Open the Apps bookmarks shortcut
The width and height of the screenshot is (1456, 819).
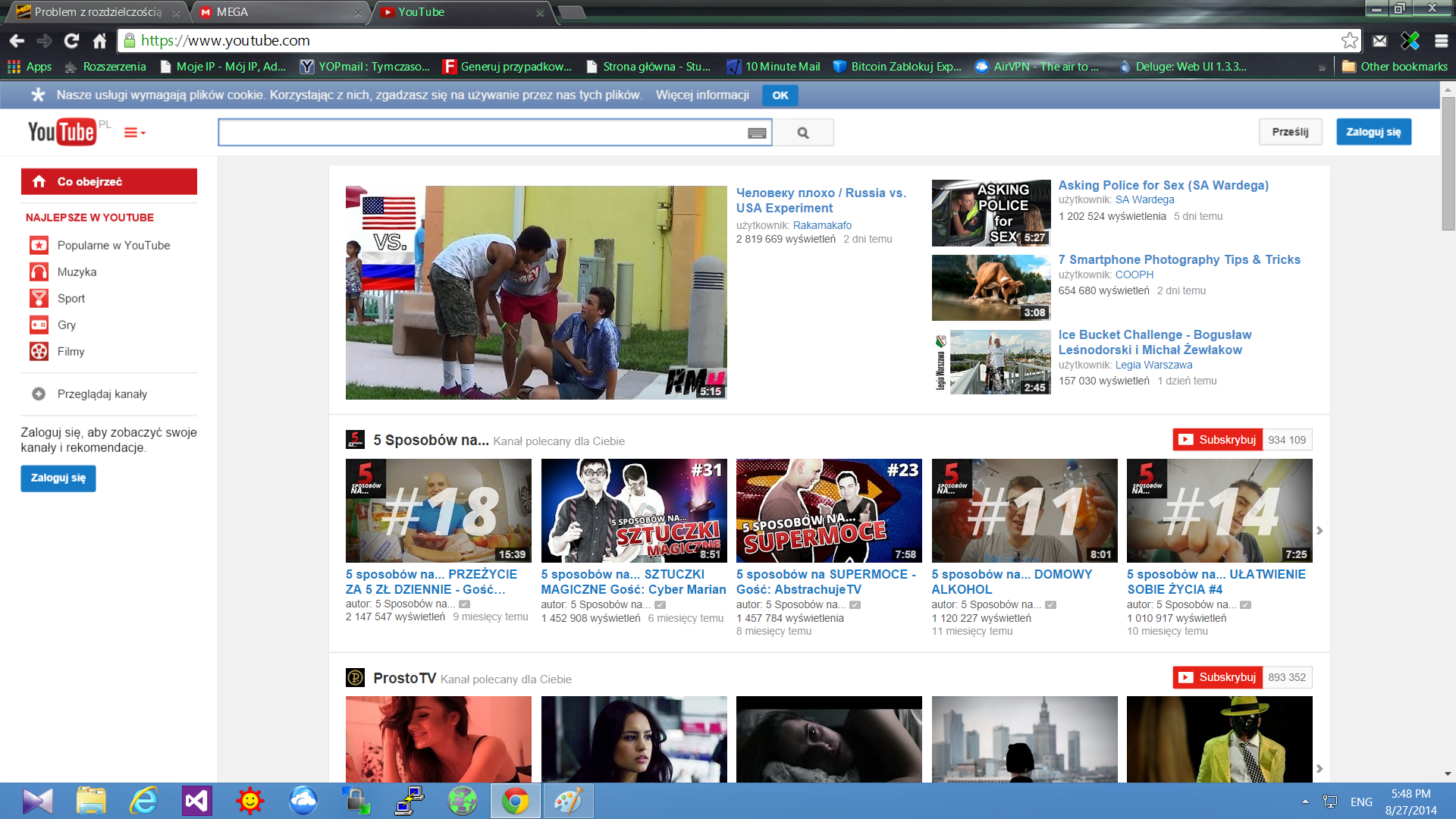pos(30,67)
